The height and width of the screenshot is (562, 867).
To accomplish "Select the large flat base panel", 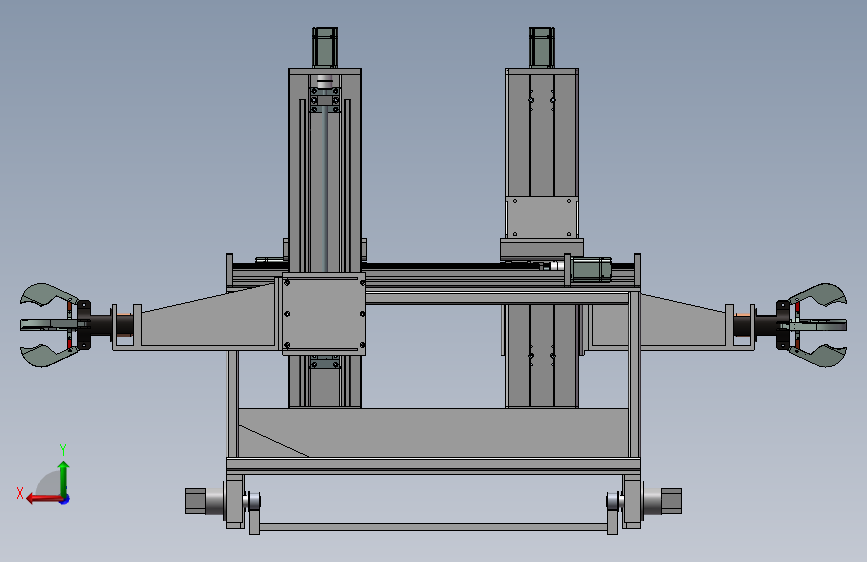I will tap(434, 433).
